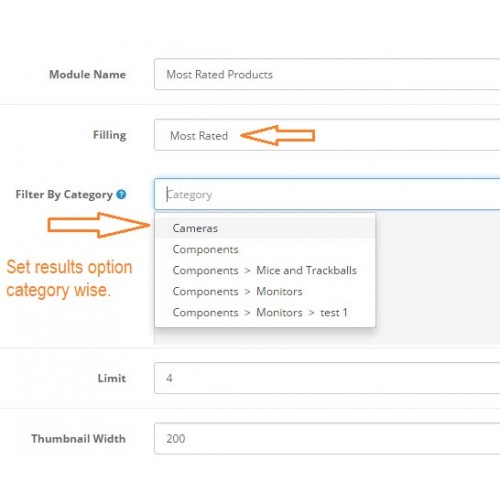Click the gray selected-categories box area
The width and height of the screenshot is (500, 500).
point(437,278)
